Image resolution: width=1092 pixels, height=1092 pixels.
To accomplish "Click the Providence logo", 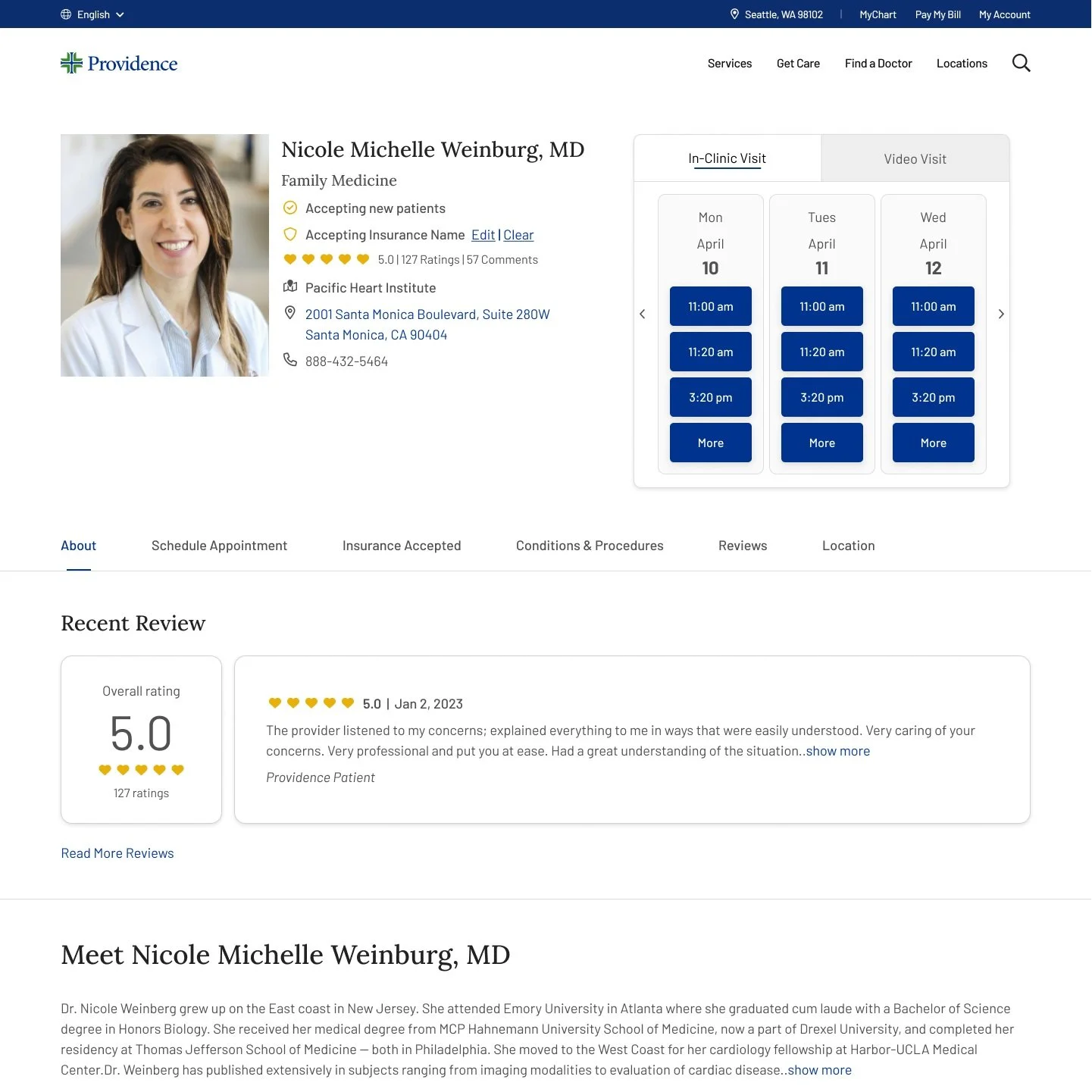I will click(119, 63).
